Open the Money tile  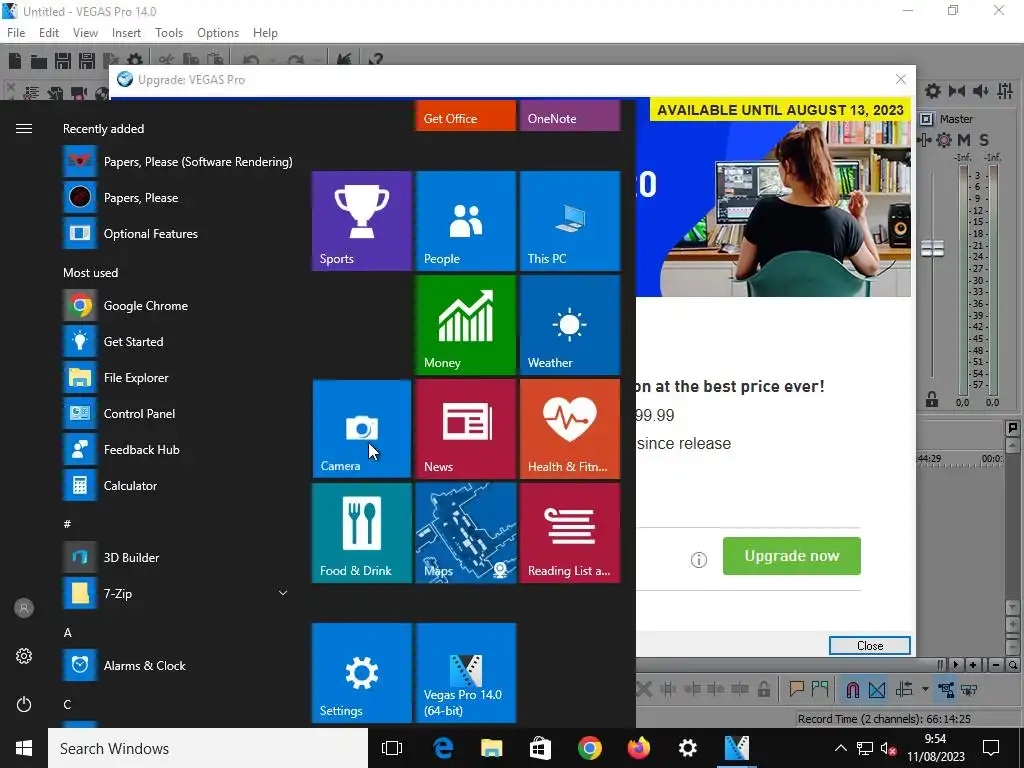click(466, 325)
